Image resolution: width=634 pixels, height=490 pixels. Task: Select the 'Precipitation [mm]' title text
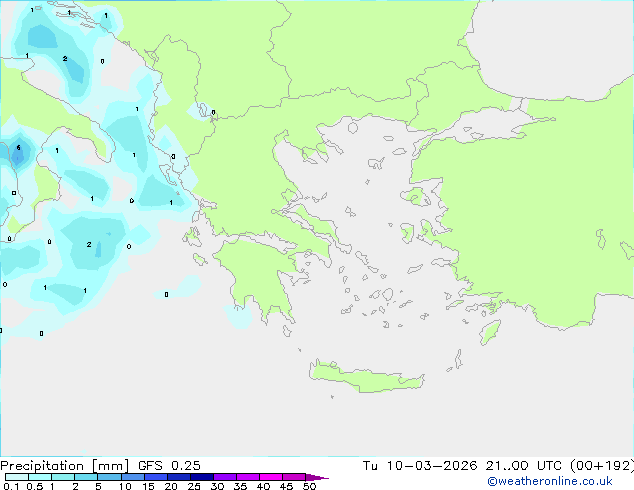[x=65, y=466]
